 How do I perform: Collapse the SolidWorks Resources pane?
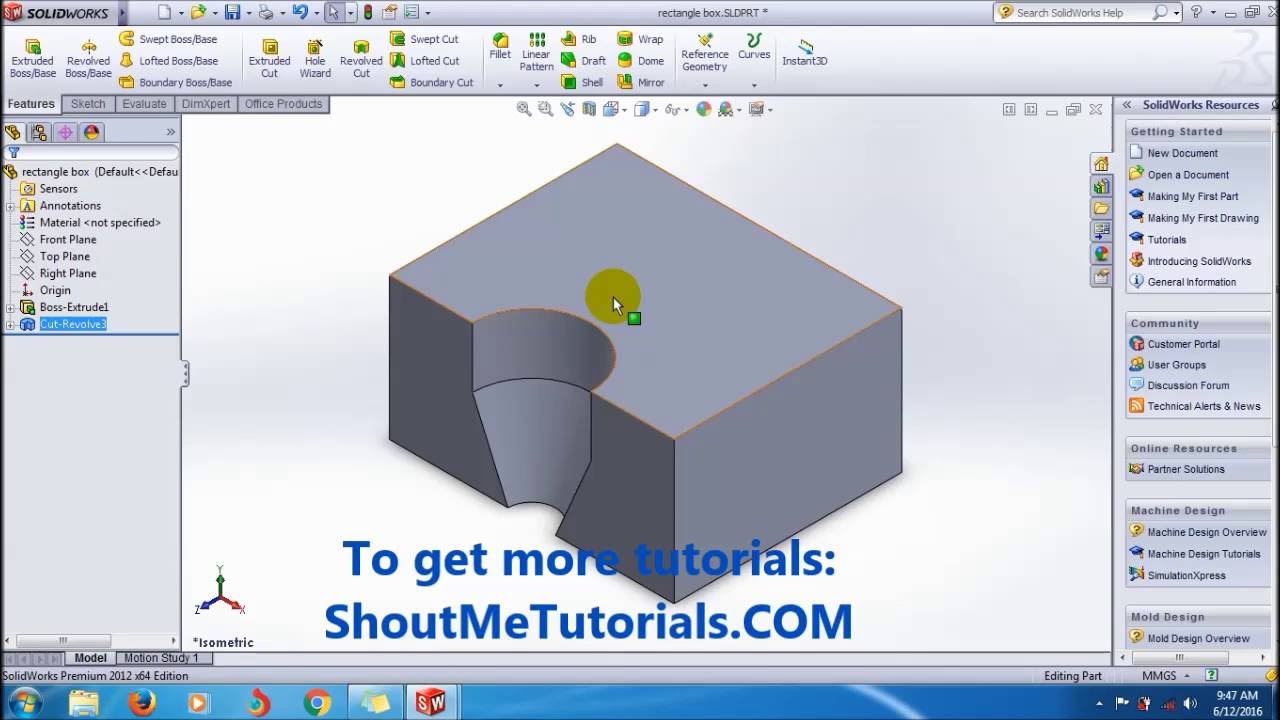click(x=1127, y=105)
